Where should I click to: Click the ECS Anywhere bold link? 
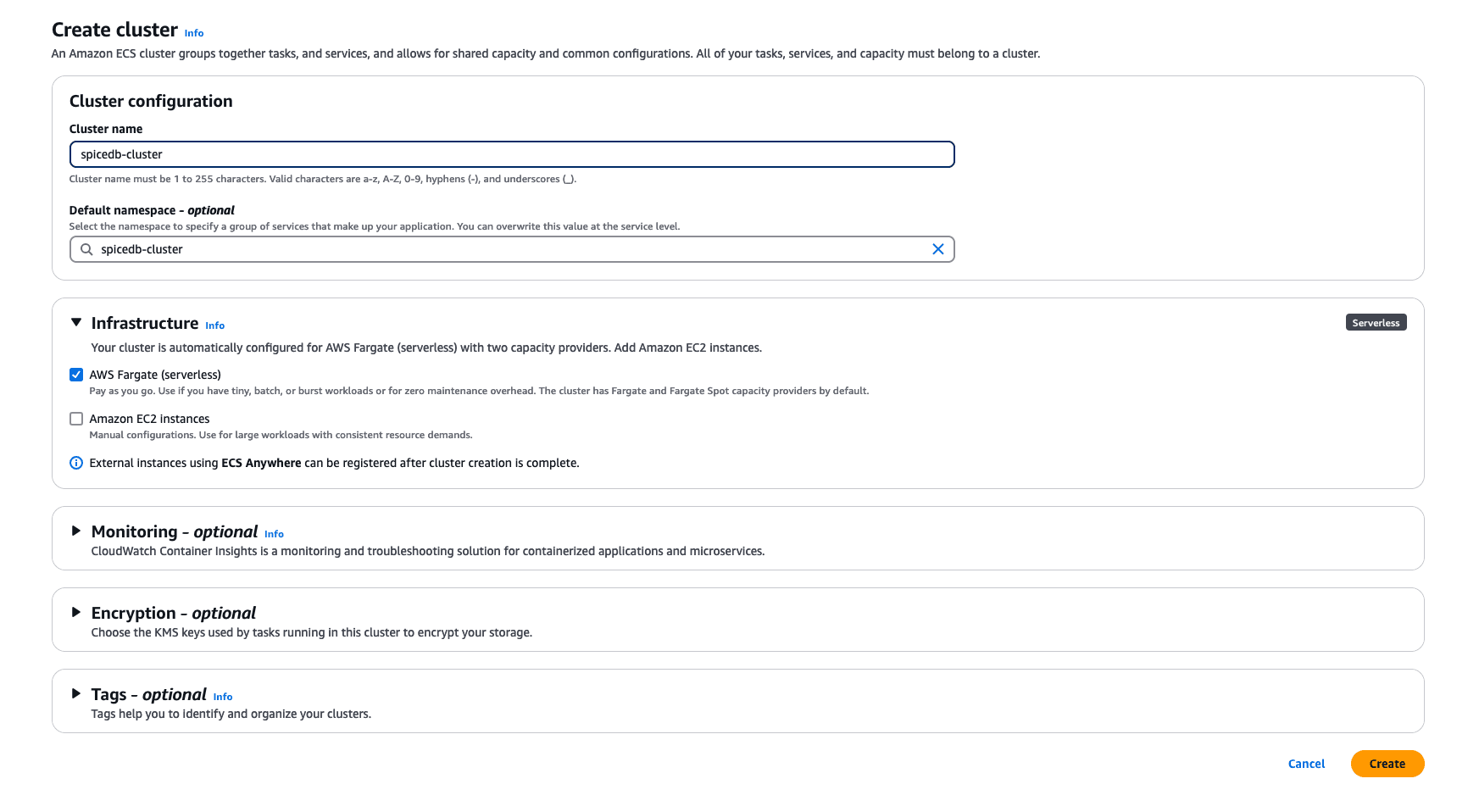[259, 463]
